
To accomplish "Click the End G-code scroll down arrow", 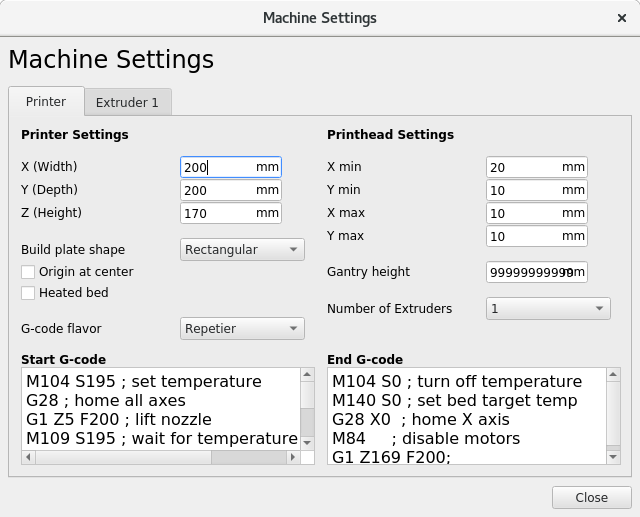I will tap(613, 457).
